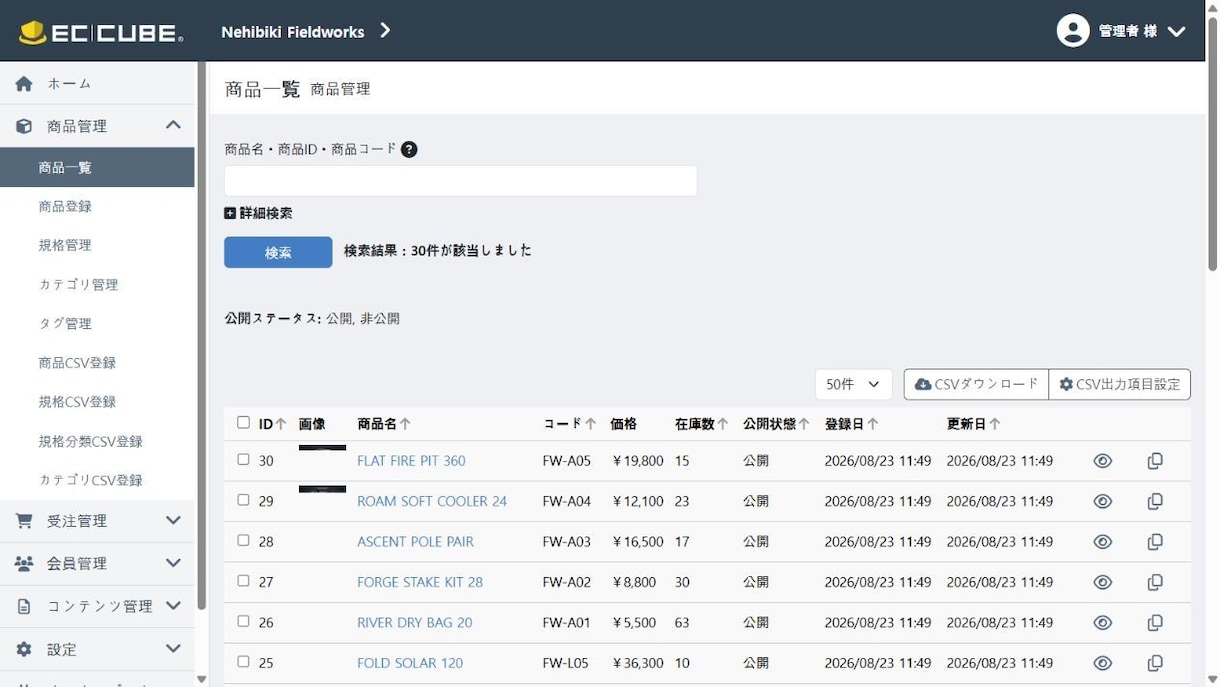Click the CSVダウンロード button
Viewport: 1220px width, 687px height.
point(976,384)
